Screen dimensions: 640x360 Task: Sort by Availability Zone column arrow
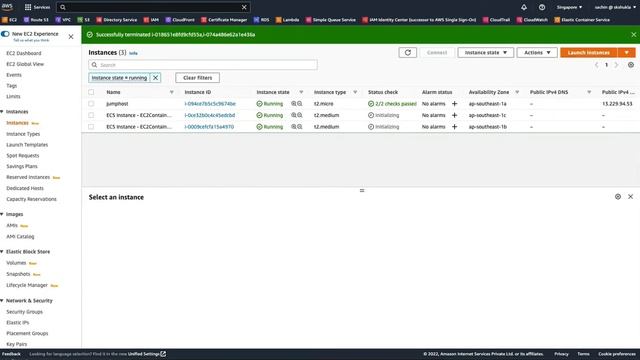517,92
